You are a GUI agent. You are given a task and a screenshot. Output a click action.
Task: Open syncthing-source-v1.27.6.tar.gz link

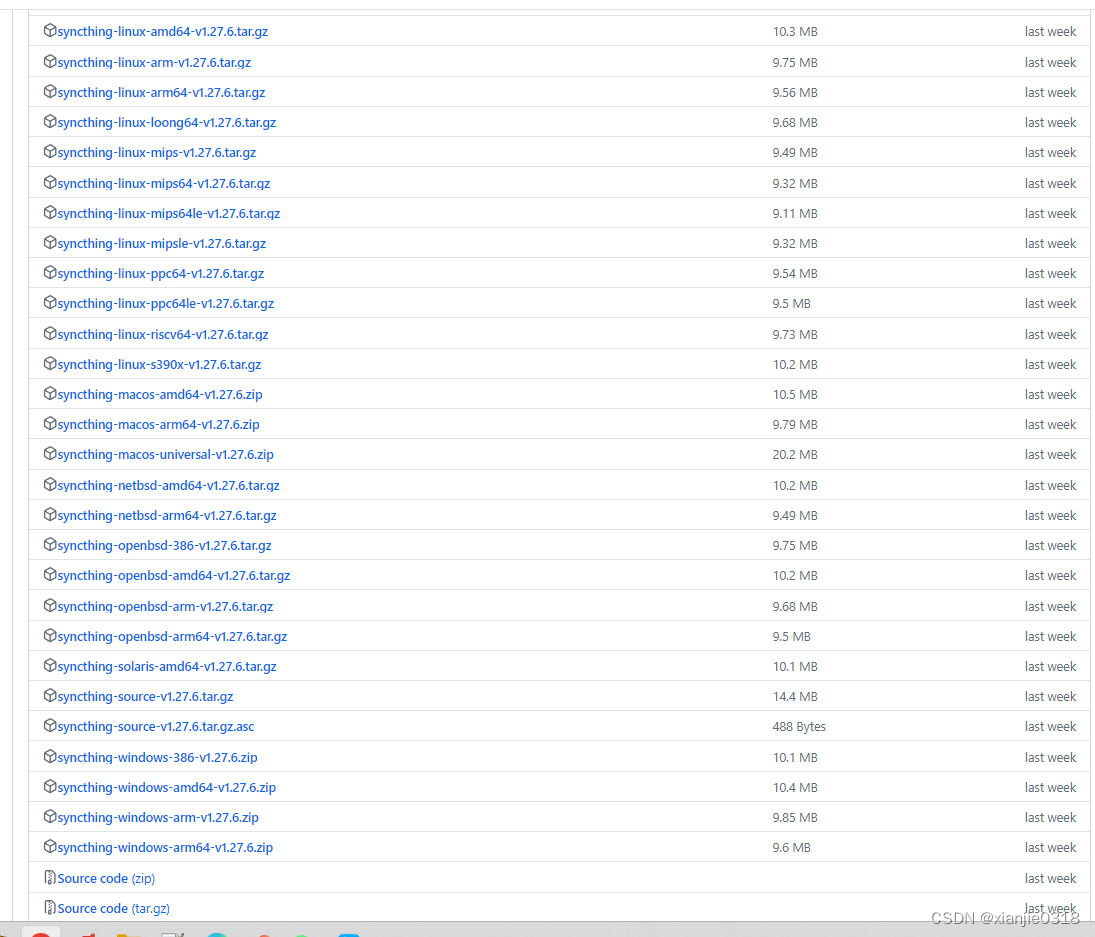(x=145, y=697)
